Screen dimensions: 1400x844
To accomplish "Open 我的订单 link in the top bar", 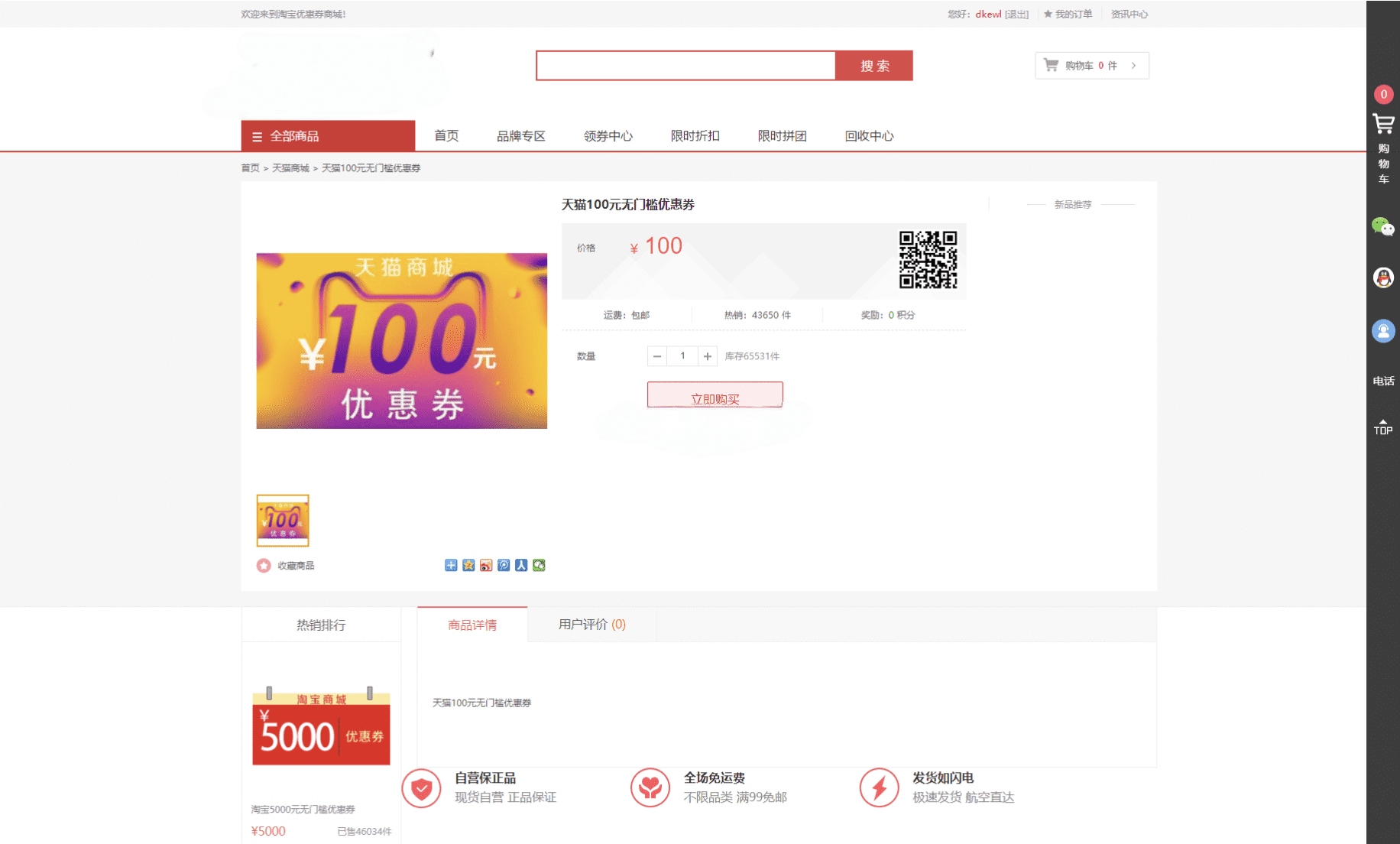I will tap(1074, 14).
